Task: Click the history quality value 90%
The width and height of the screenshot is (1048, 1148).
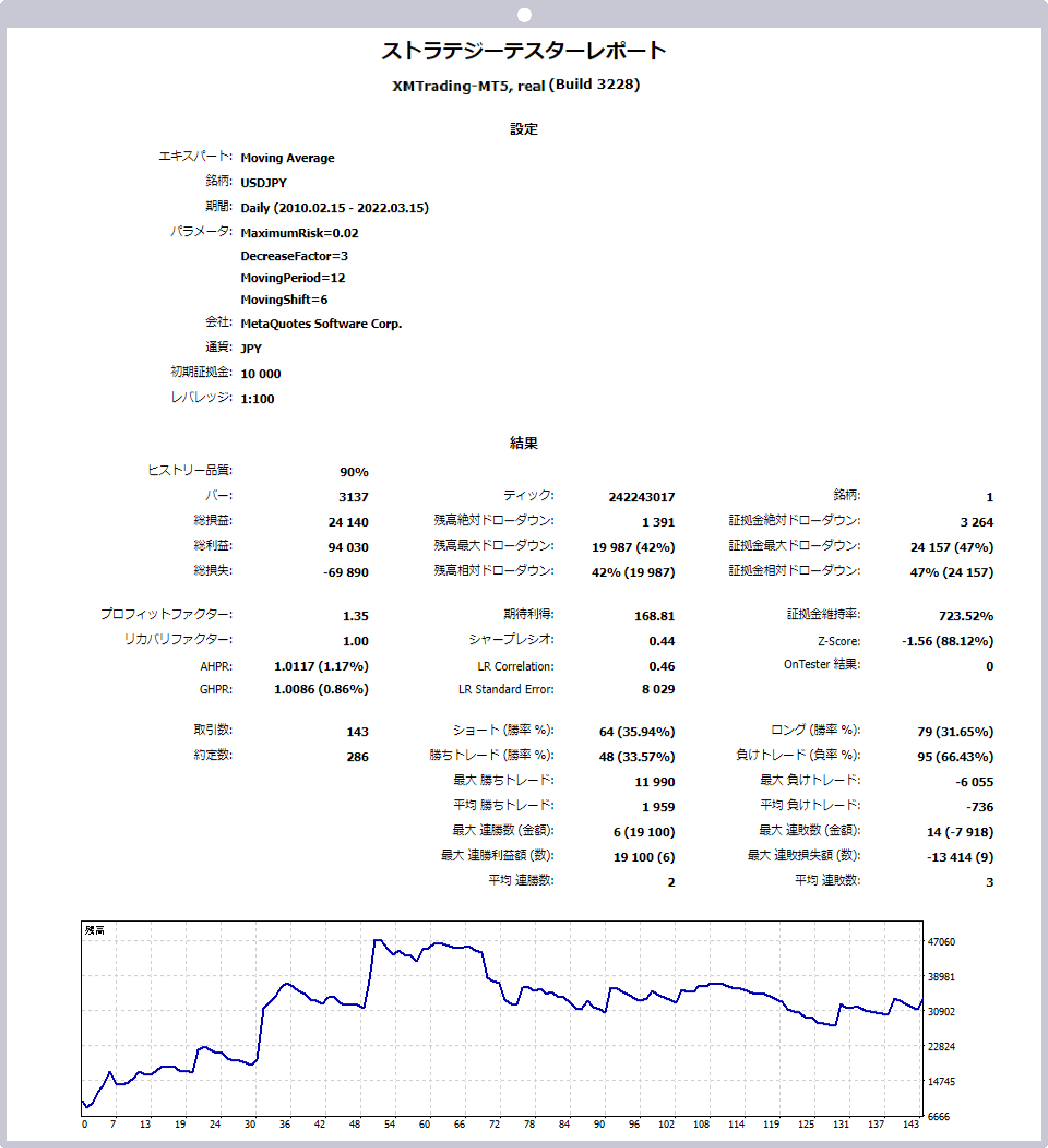Action: [354, 472]
